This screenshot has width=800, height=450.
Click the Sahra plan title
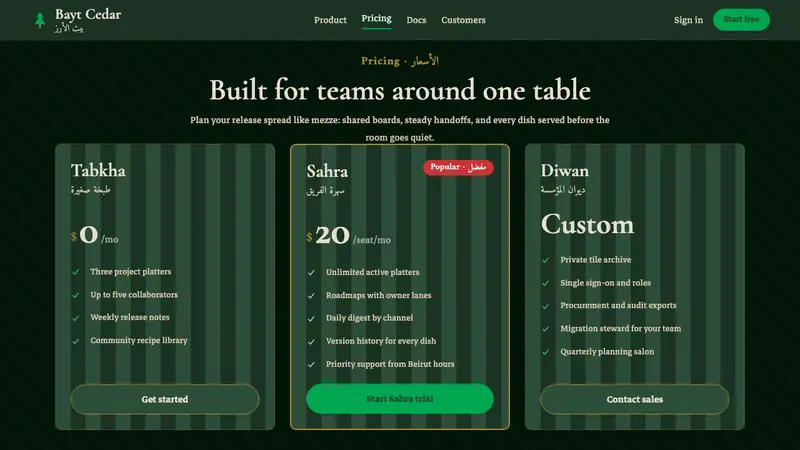point(327,171)
